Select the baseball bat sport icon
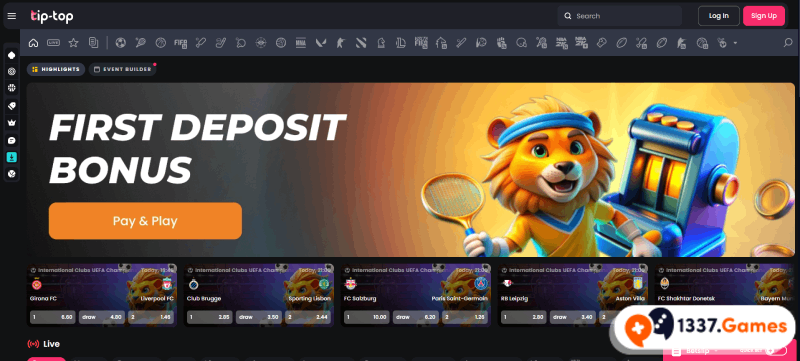 [201, 43]
